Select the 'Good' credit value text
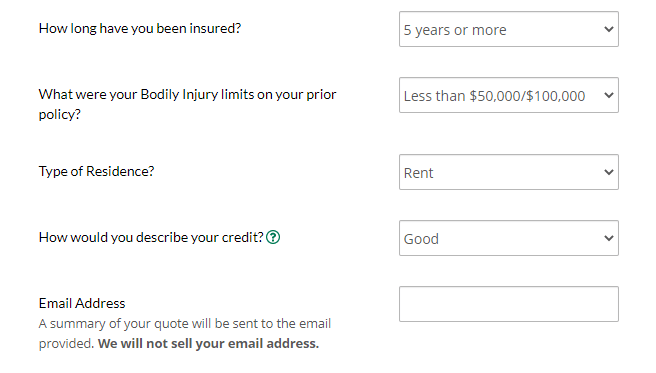656x373 pixels. click(x=421, y=239)
